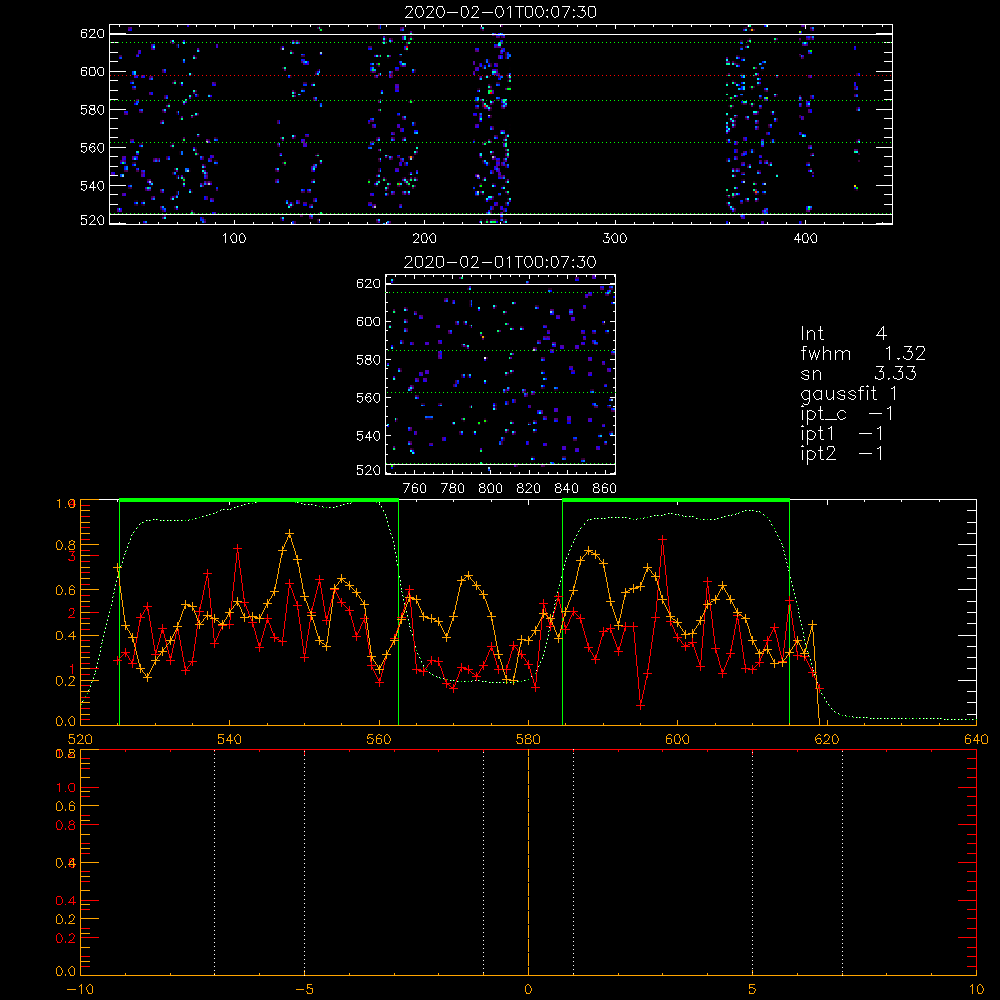The image size is (1000, 1000).
Task: Click the 'ipt_c' label
Action: point(823,414)
